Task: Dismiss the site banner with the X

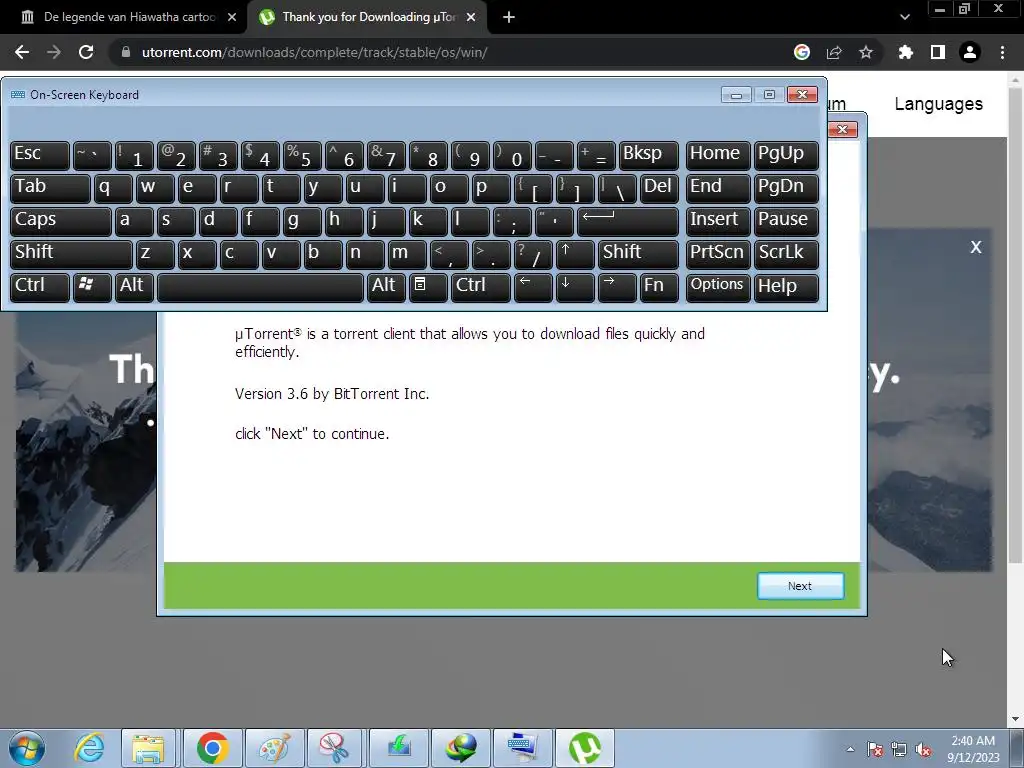Action: click(976, 247)
